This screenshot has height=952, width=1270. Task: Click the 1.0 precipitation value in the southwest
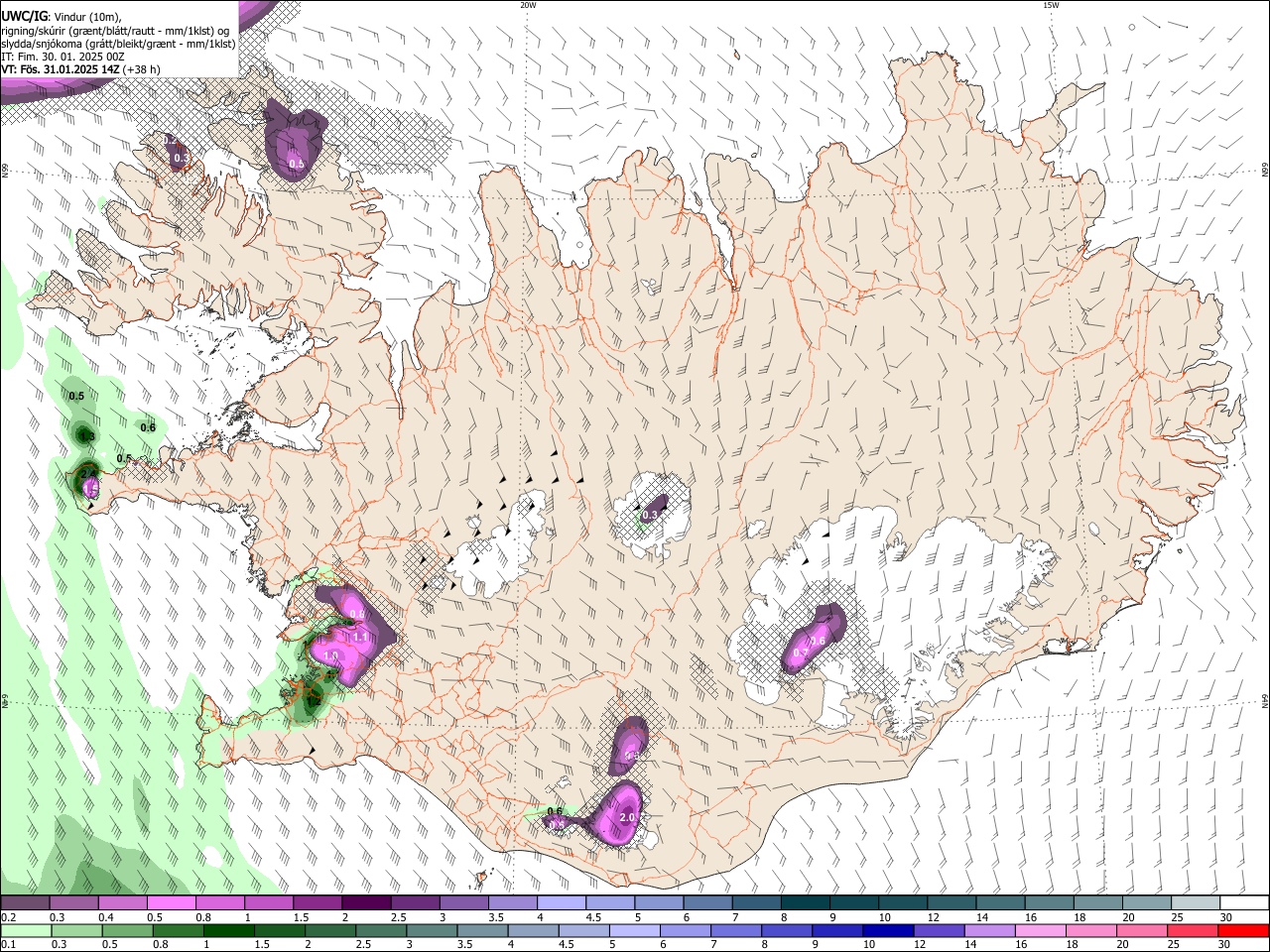330,655
